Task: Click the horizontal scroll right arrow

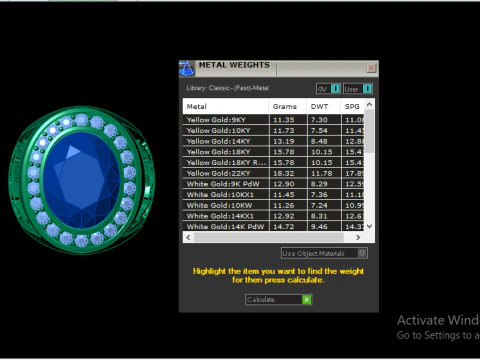Action: coord(358,237)
